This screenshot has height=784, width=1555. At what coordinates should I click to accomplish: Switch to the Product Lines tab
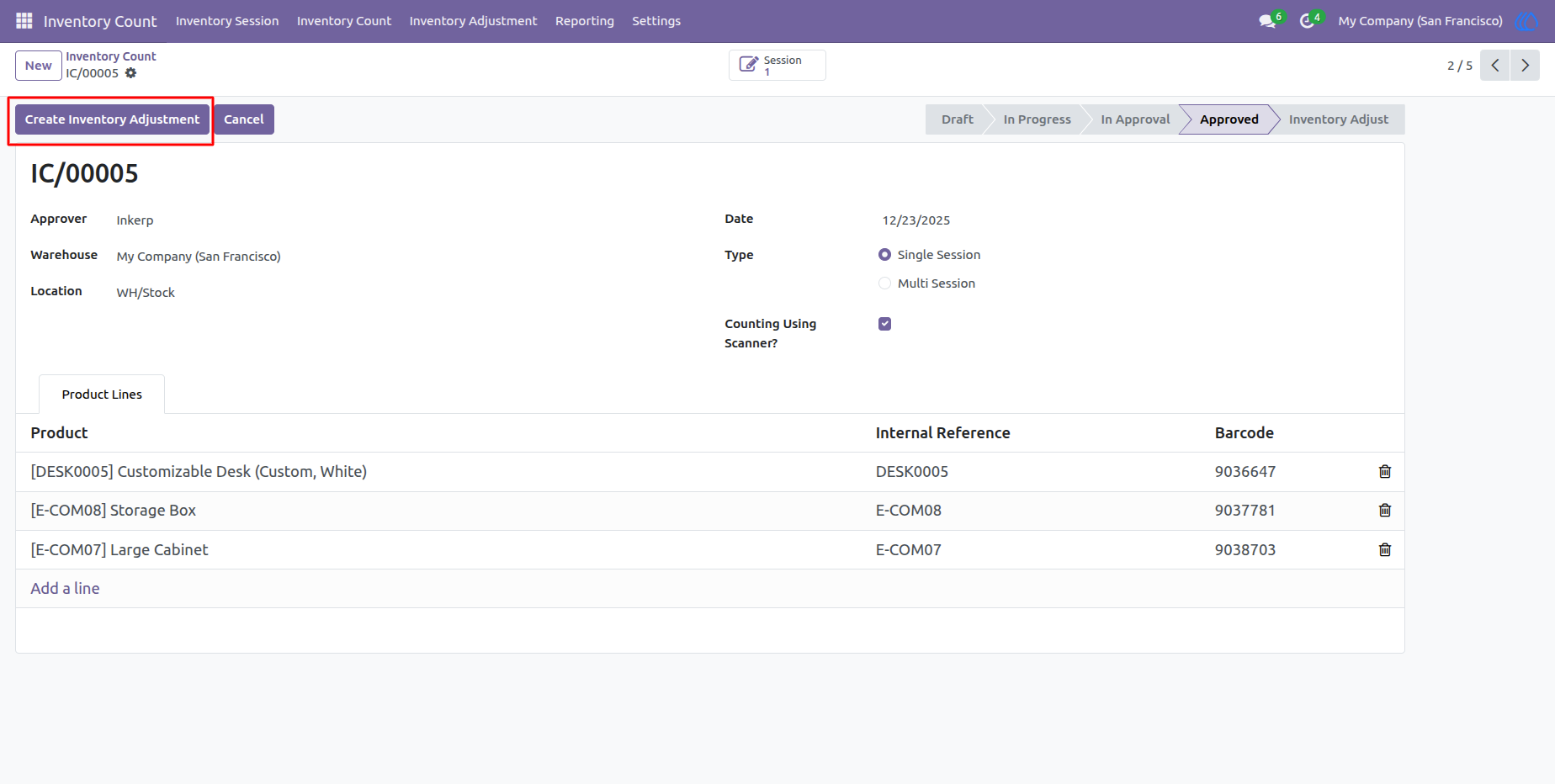coord(102,395)
